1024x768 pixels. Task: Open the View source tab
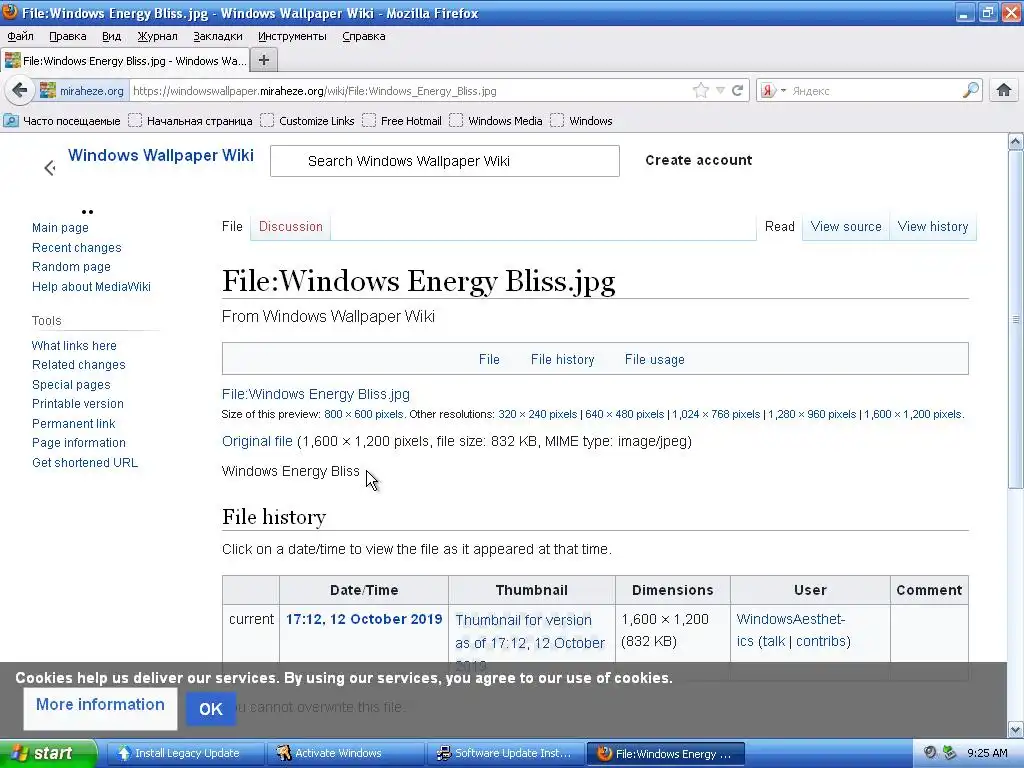846,227
